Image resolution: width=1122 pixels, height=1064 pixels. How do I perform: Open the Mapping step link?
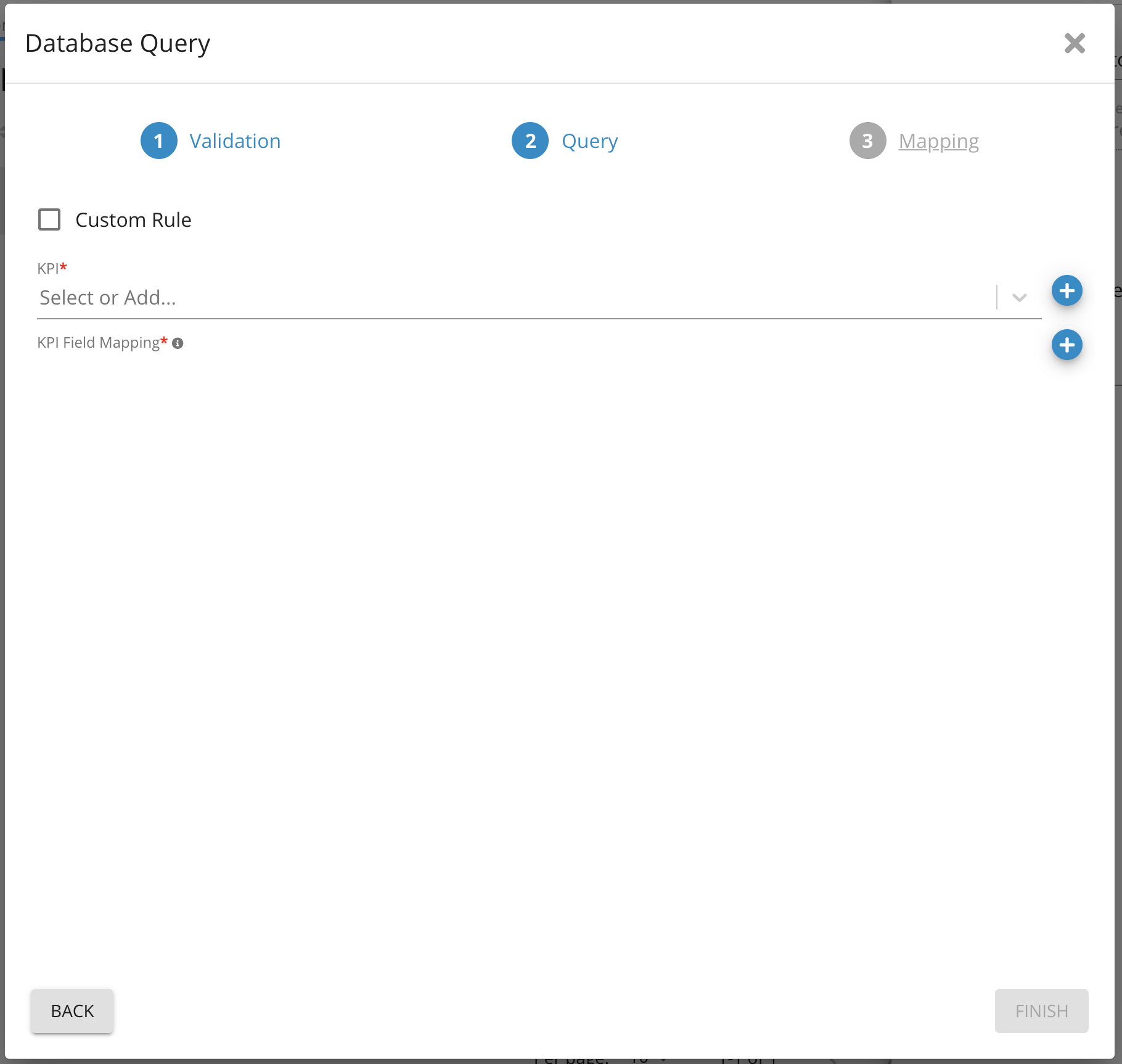pyautogui.click(x=938, y=141)
